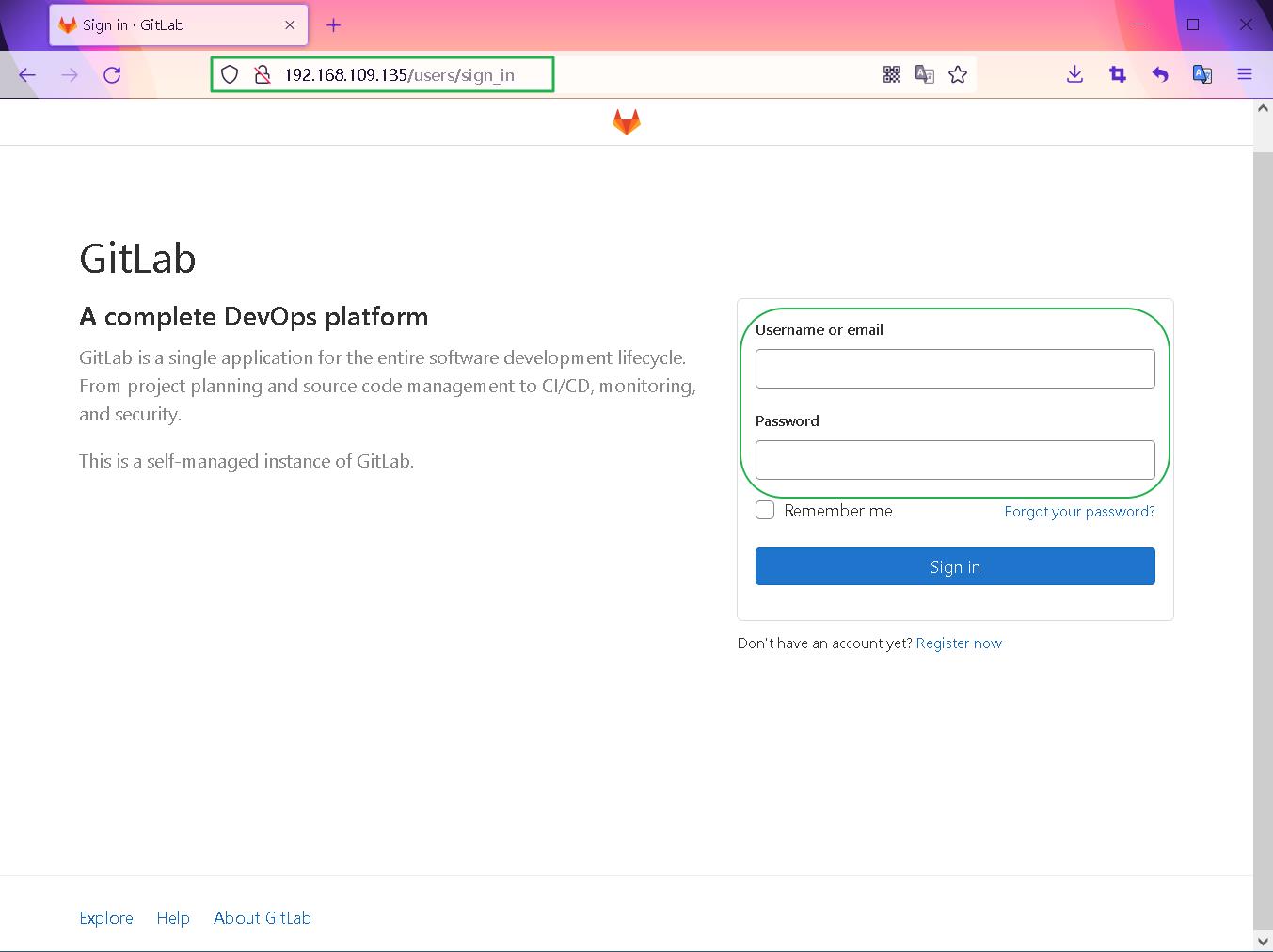This screenshot has width=1273, height=952.
Task: Close the Sign in · GitLab tab
Action: click(290, 25)
